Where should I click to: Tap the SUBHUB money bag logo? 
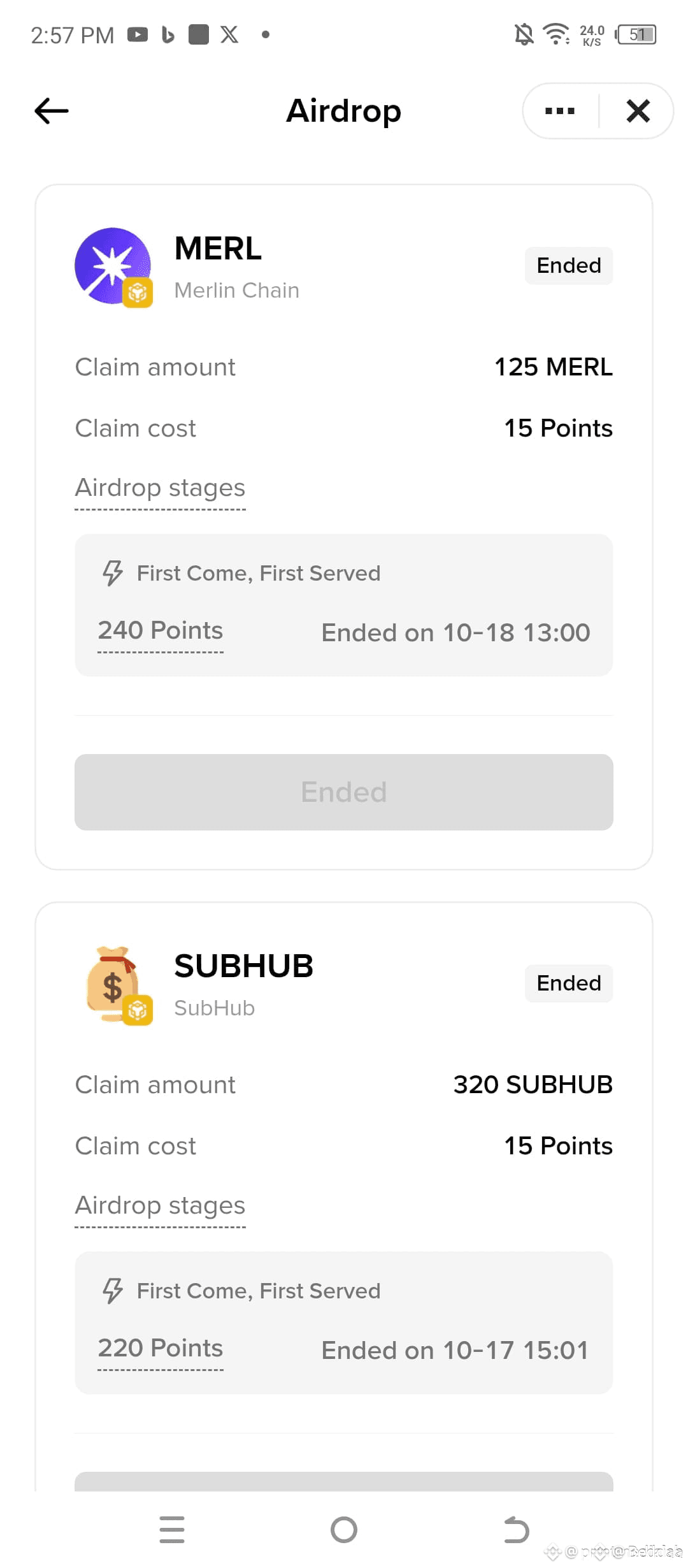click(115, 985)
